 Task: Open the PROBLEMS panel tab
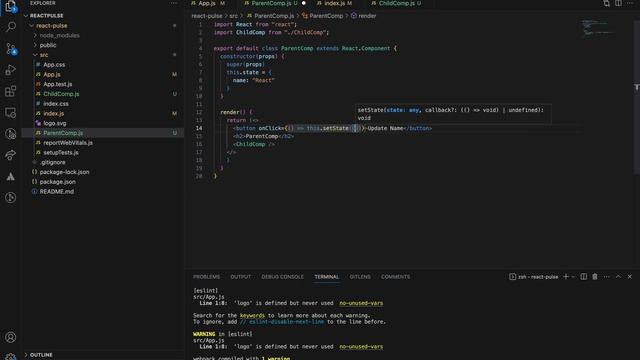(x=207, y=277)
